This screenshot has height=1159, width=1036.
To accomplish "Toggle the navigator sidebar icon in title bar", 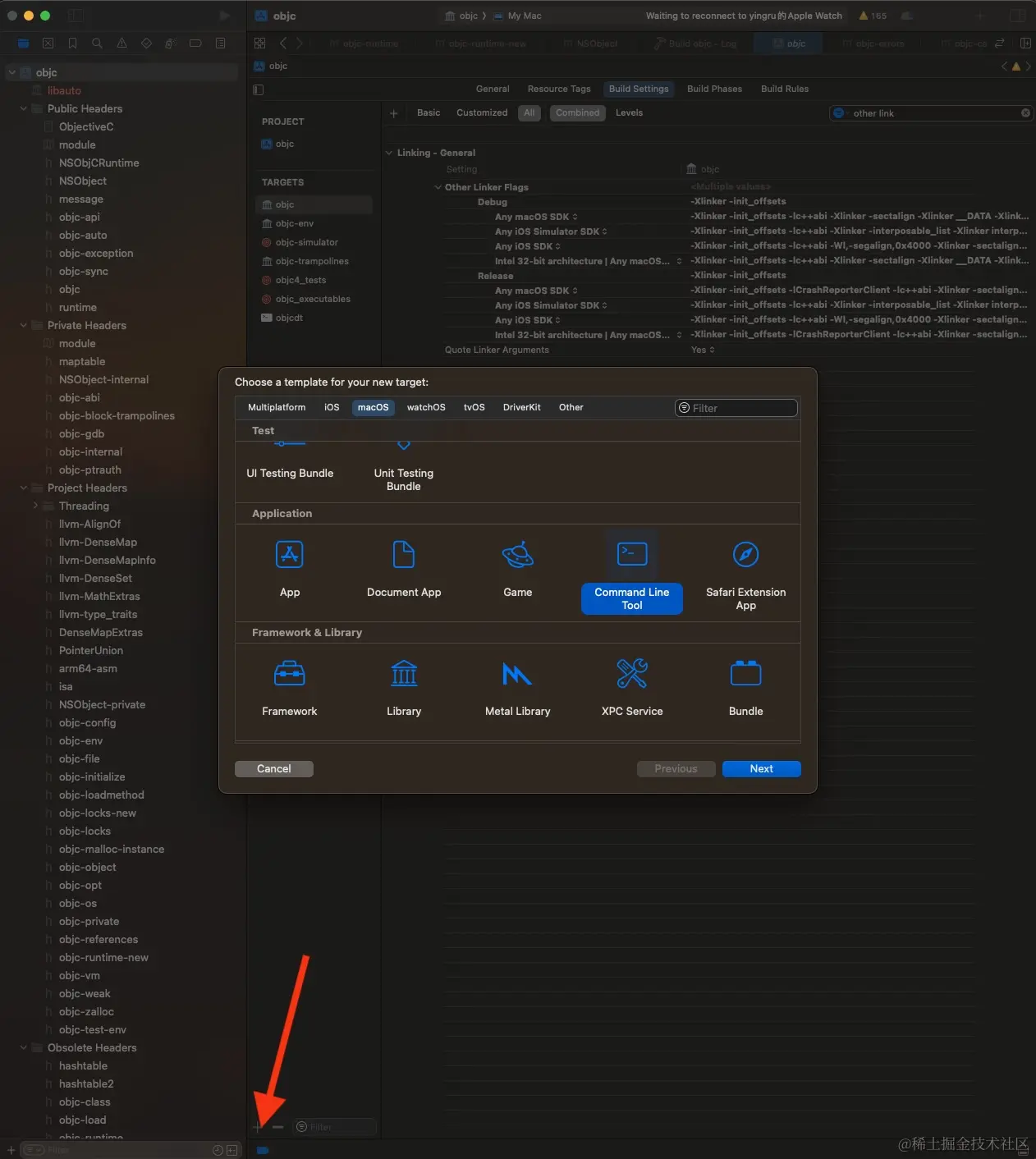I will (75, 16).
